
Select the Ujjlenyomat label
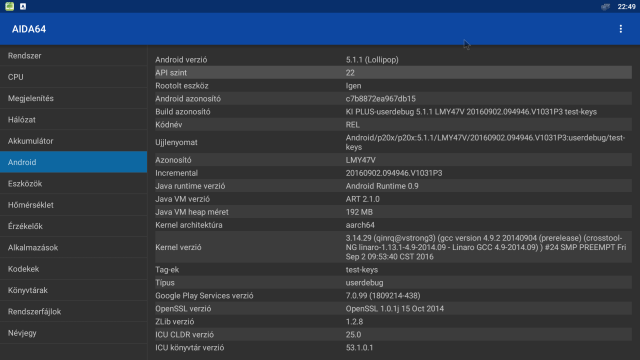(176, 142)
